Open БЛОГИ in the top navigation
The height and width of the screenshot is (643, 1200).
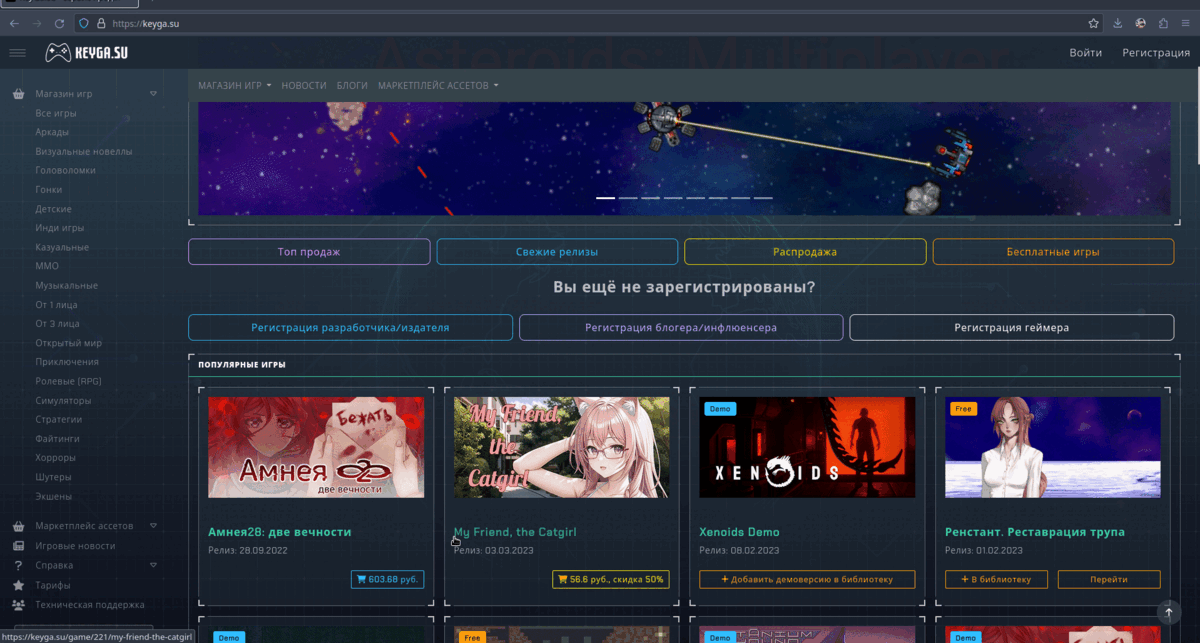(x=352, y=86)
